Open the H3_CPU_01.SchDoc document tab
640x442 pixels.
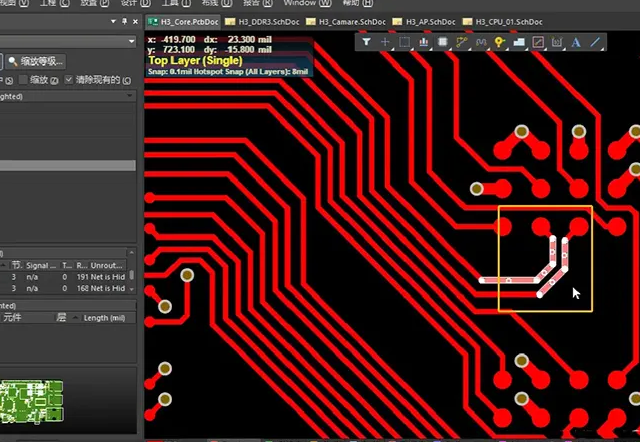pyautogui.click(x=511, y=21)
